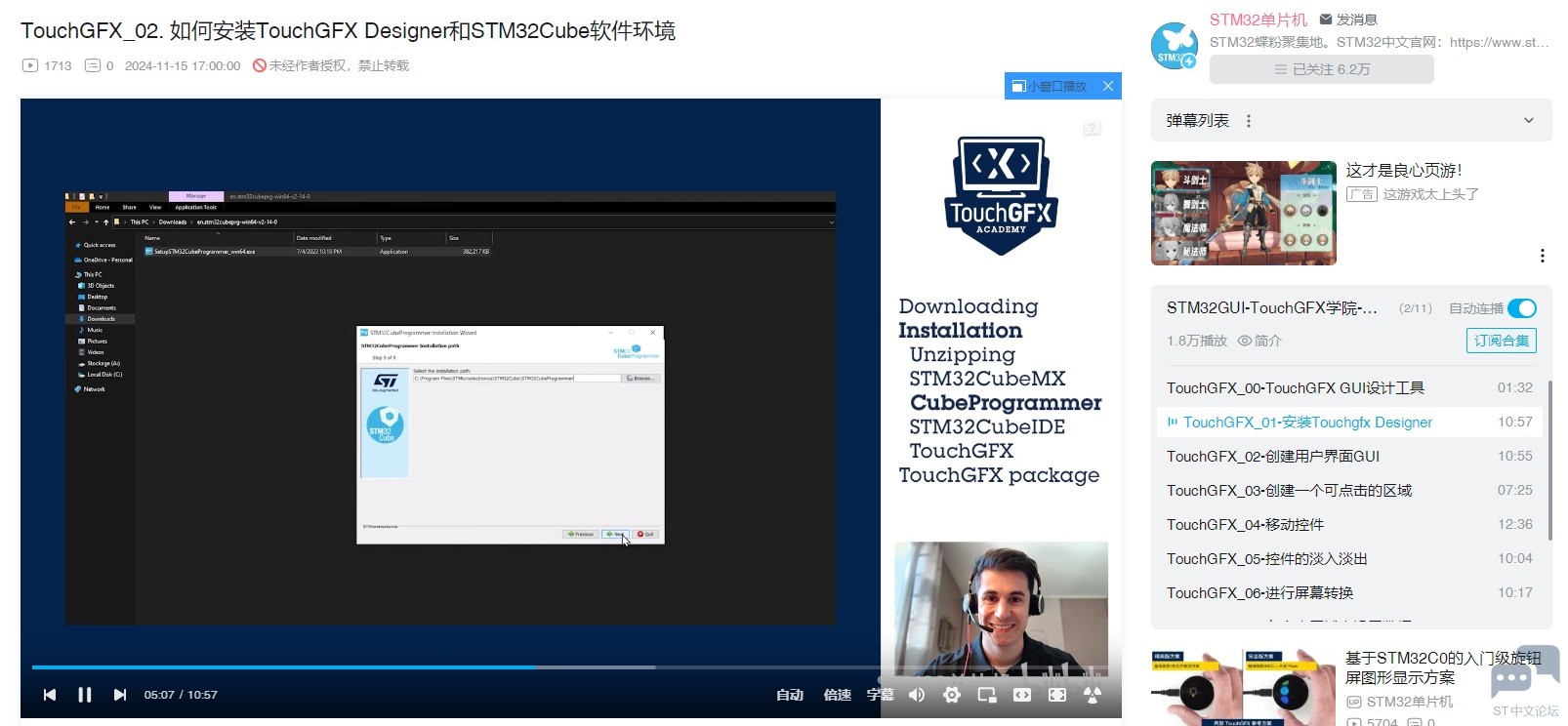
Task: Click the danmaku count icon beside 0
Action: [93, 65]
